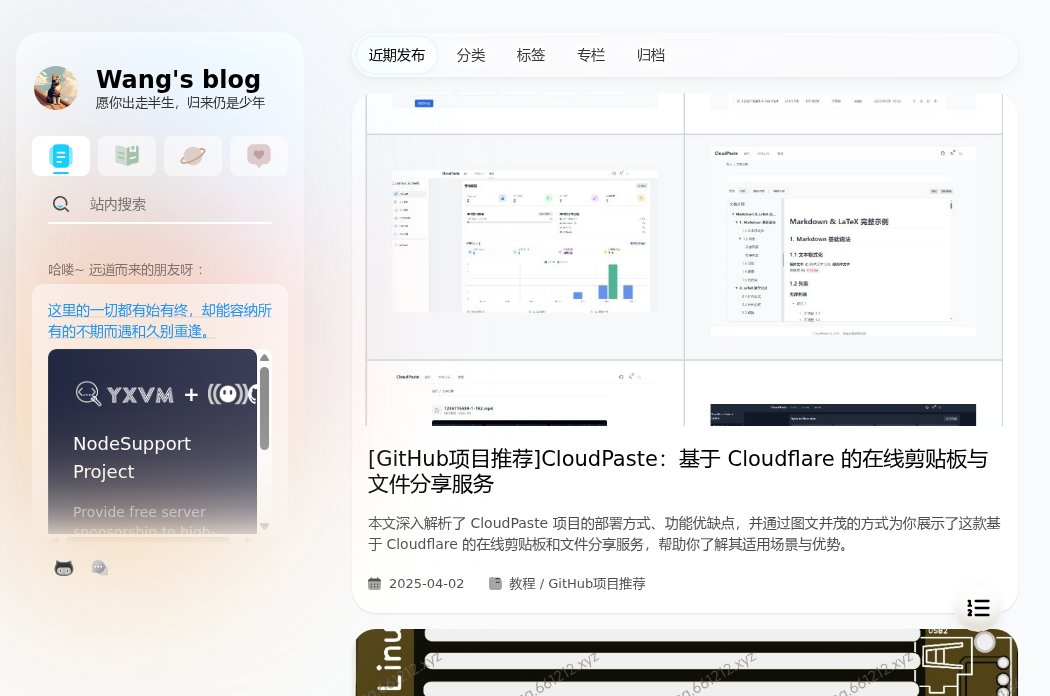Open the NodeSupport Project banner
Screen dimensions: 1050x696
tap(152, 441)
